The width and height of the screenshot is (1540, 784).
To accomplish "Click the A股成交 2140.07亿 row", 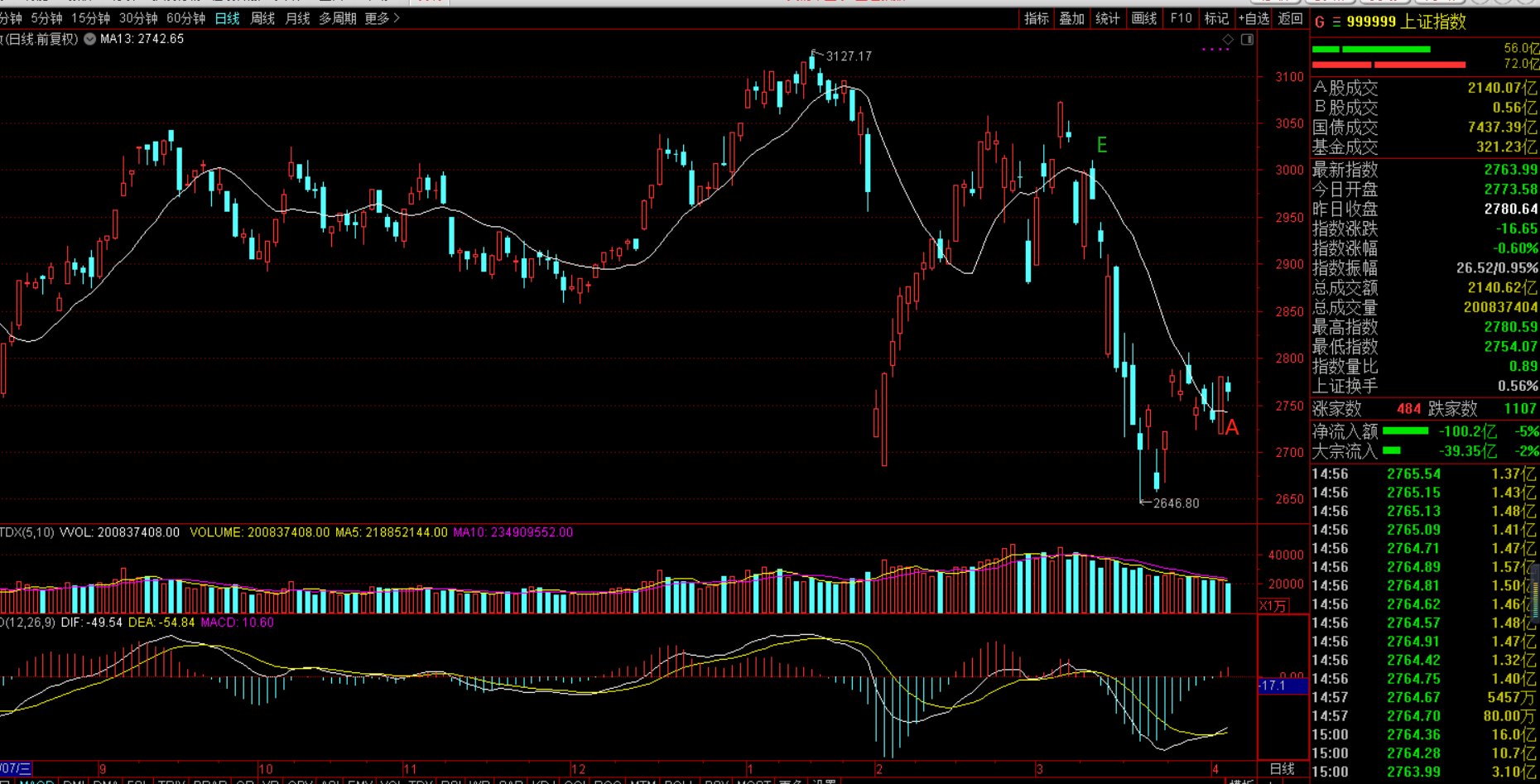I will [1425, 88].
